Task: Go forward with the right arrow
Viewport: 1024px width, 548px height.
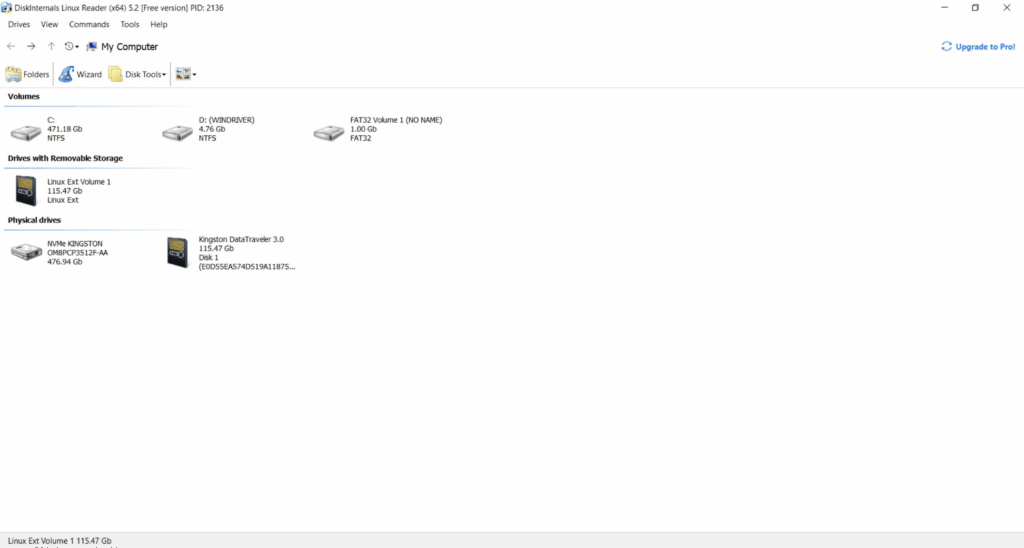Action: click(31, 46)
